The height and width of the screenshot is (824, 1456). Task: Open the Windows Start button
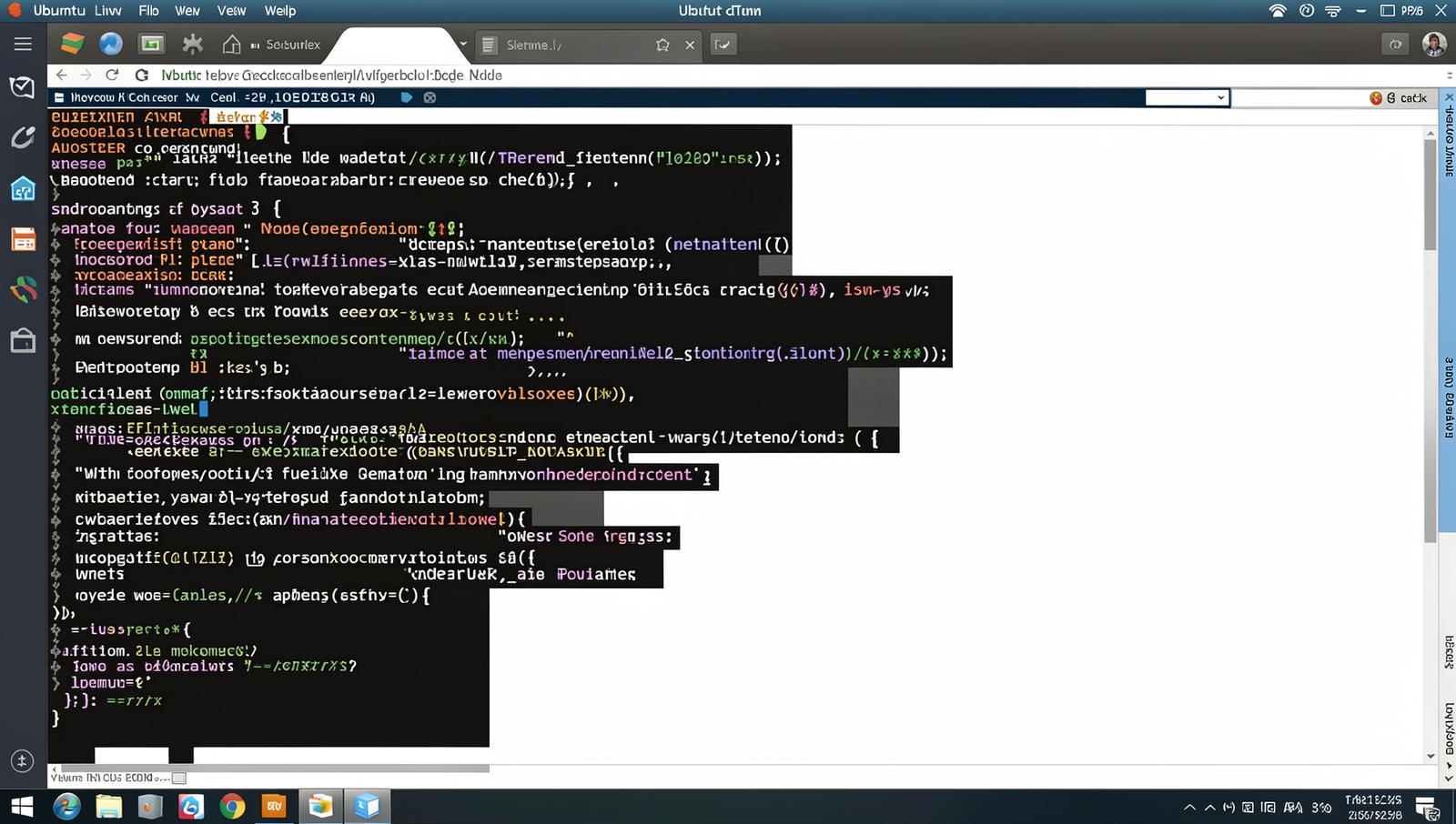(x=22, y=807)
